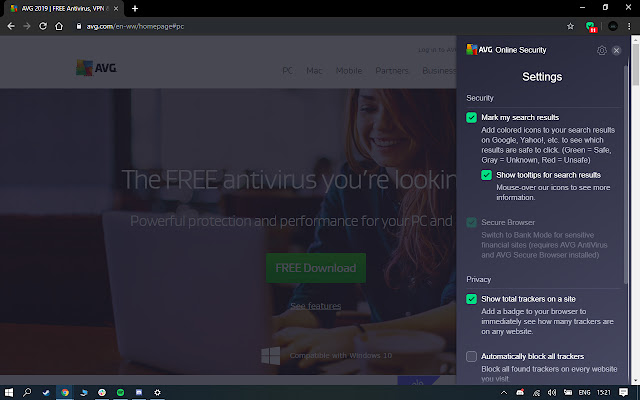Close the AVG Online Security panel

click(616, 50)
